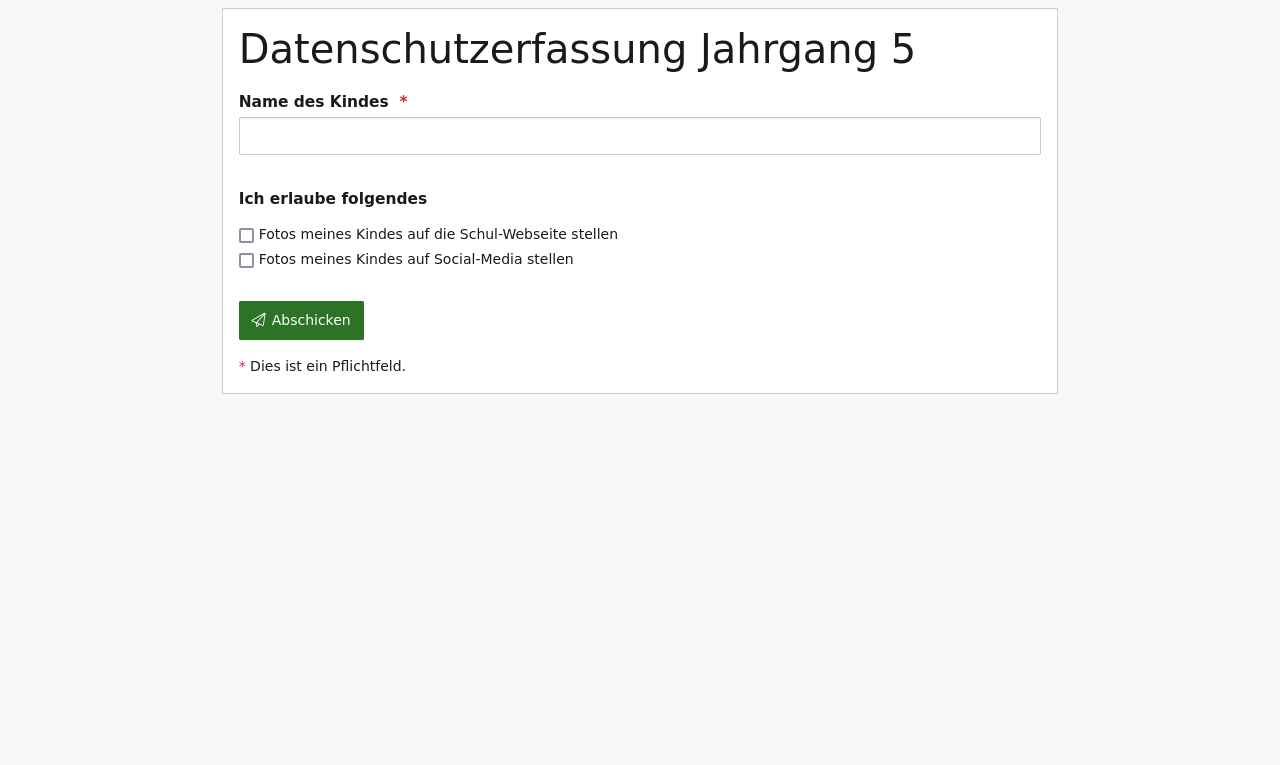Enable Fotos auf die Schul-Webseite stellen checkbox
The width and height of the screenshot is (1280, 765).
coord(246,235)
